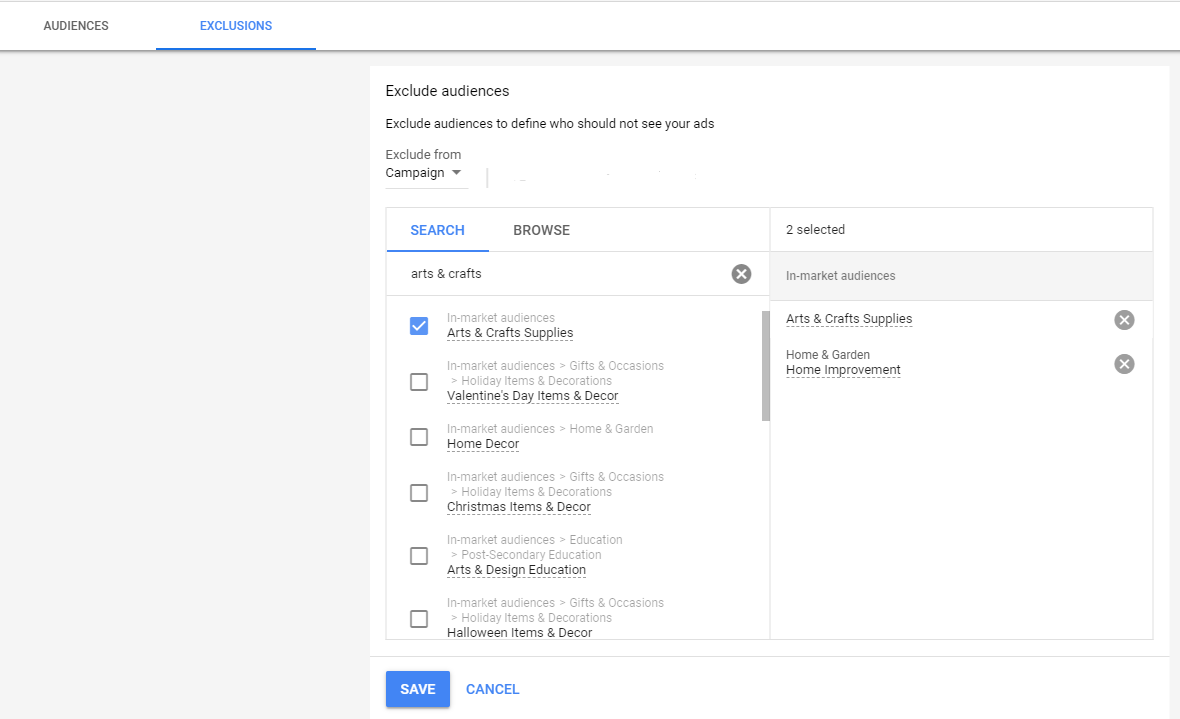Tick the Home Decor checkbox

(x=419, y=437)
